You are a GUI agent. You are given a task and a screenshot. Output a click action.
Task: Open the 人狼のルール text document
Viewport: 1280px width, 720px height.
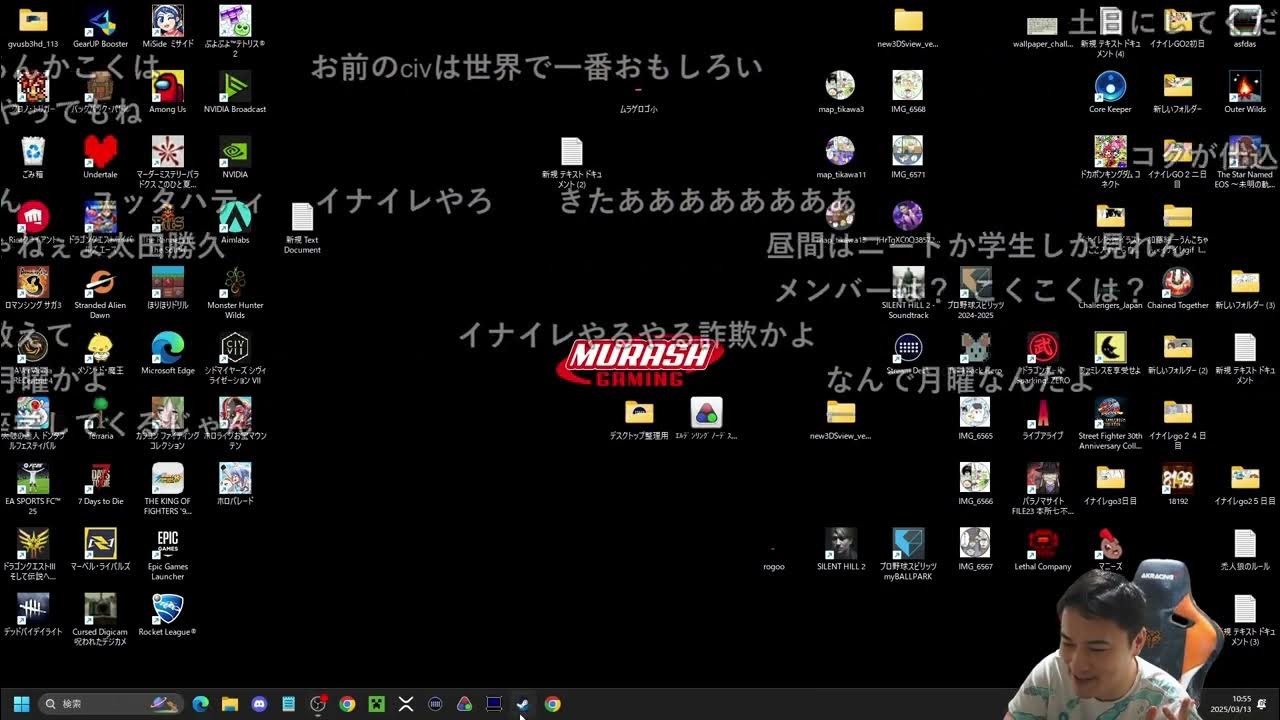tap(1245, 544)
